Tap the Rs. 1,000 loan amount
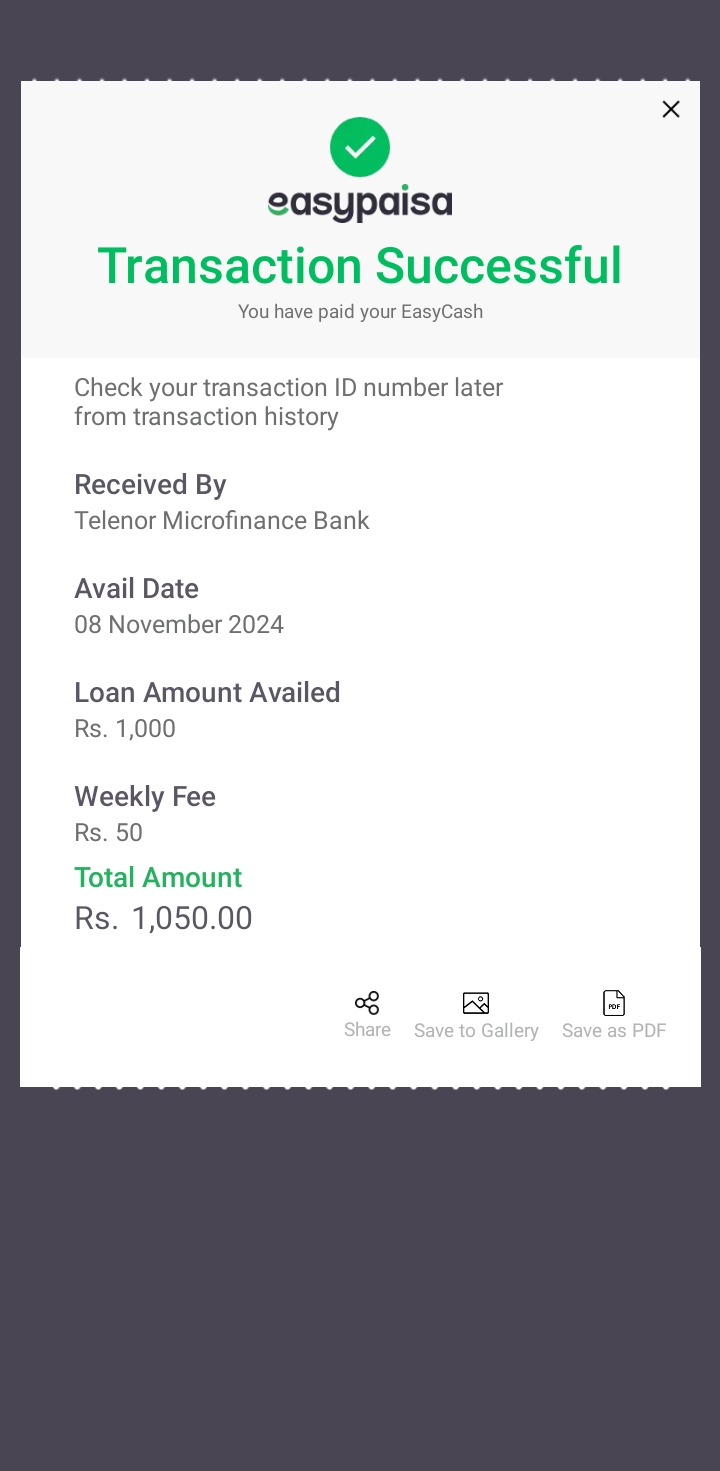The image size is (720, 1471). [x=125, y=729]
